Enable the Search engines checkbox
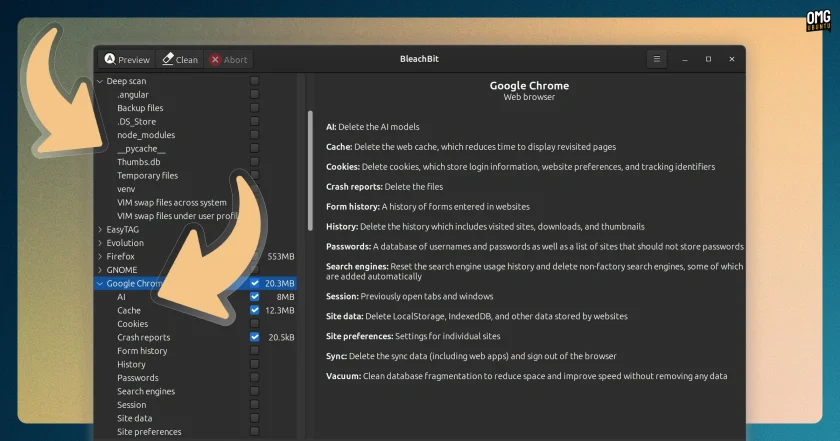Image resolution: width=840 pixels, height=441 pixels. pos(254,391)
